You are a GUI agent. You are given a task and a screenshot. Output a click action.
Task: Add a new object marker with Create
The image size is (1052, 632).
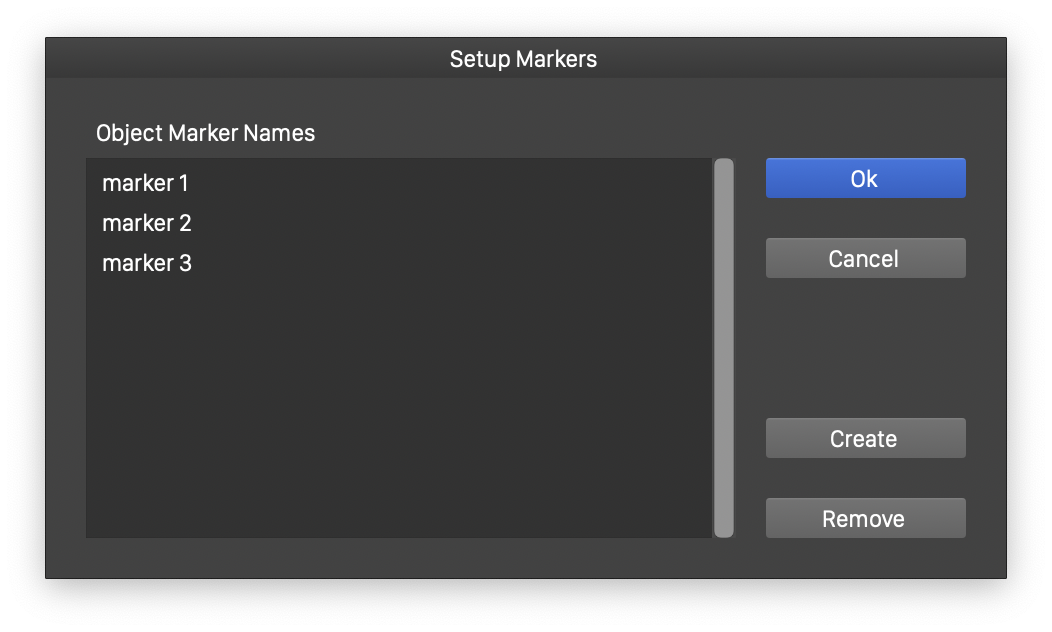pyautogui.click(x=865, y=438)
